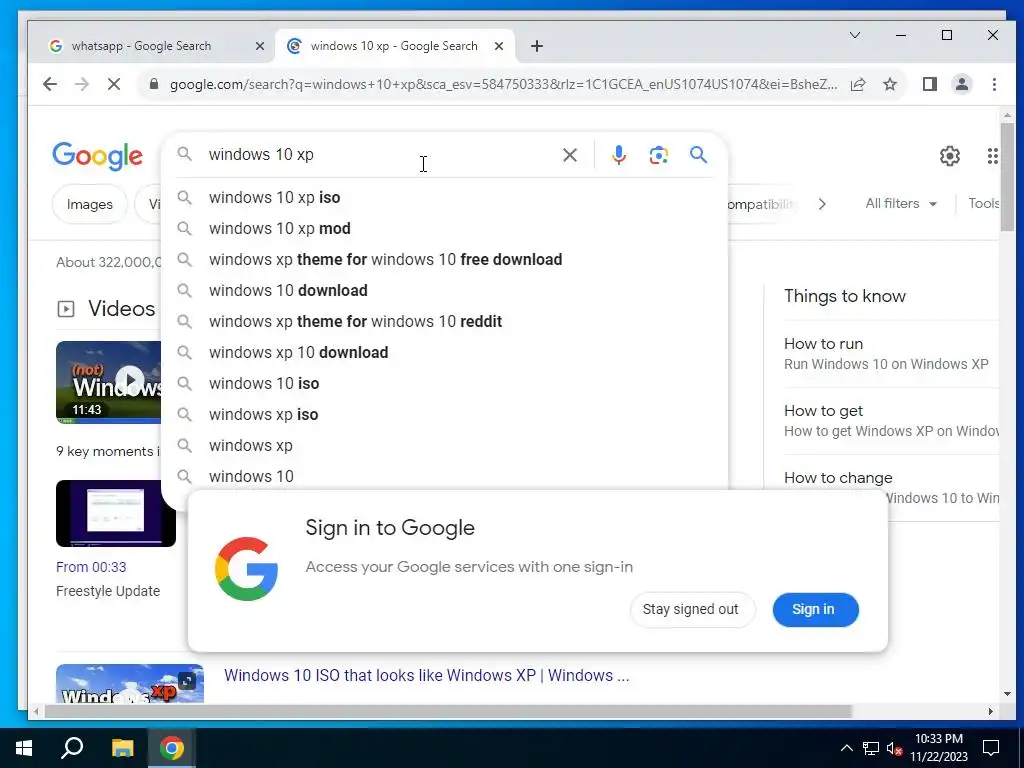Expand All filters dropdown

(901, 204)
